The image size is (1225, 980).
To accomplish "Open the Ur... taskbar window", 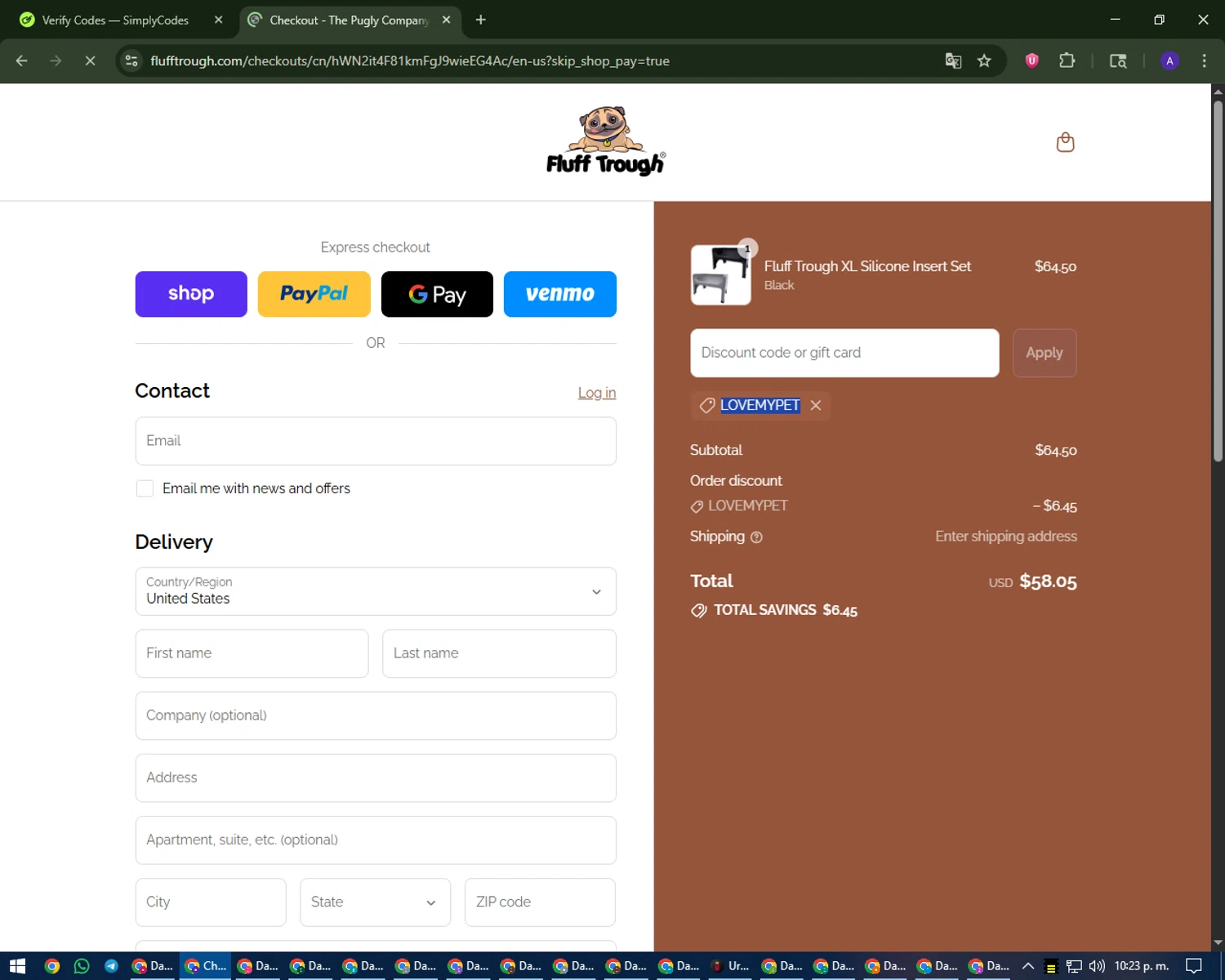I will tap(731, 966).
